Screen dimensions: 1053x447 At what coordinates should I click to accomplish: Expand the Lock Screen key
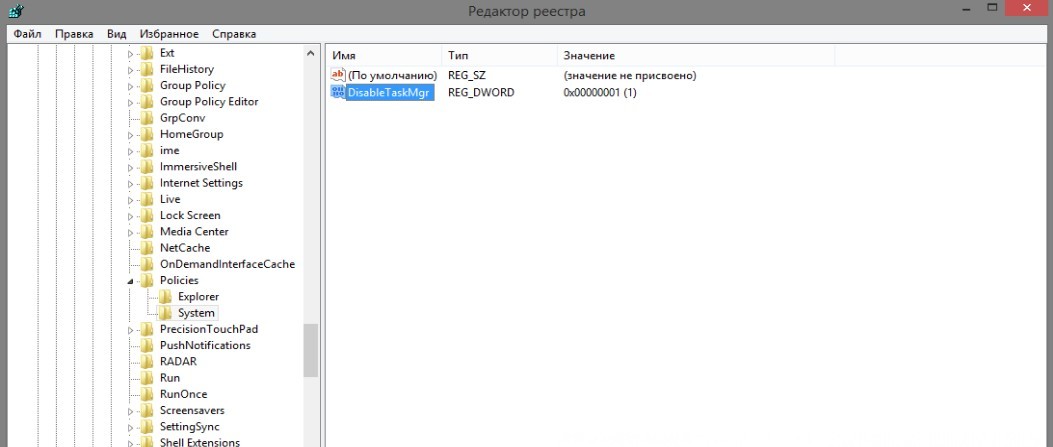tap(131, 215)
